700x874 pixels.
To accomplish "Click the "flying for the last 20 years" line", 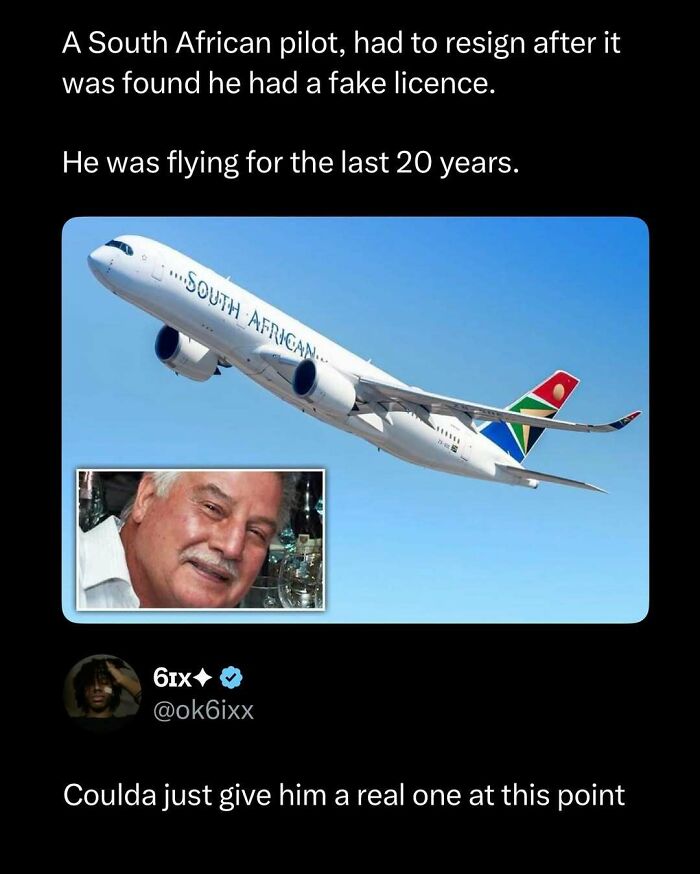I will [291, 160].
